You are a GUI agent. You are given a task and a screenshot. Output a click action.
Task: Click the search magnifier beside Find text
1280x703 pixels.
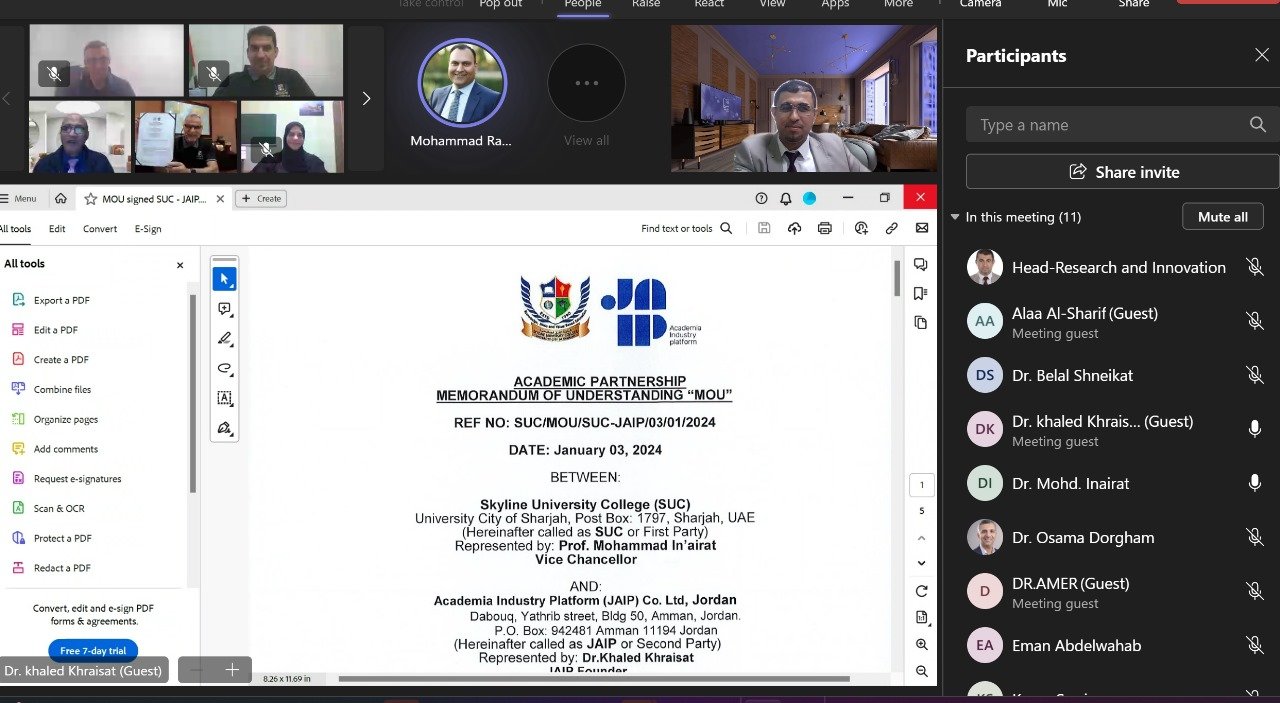pyautogui.click(x=727, y=228)
